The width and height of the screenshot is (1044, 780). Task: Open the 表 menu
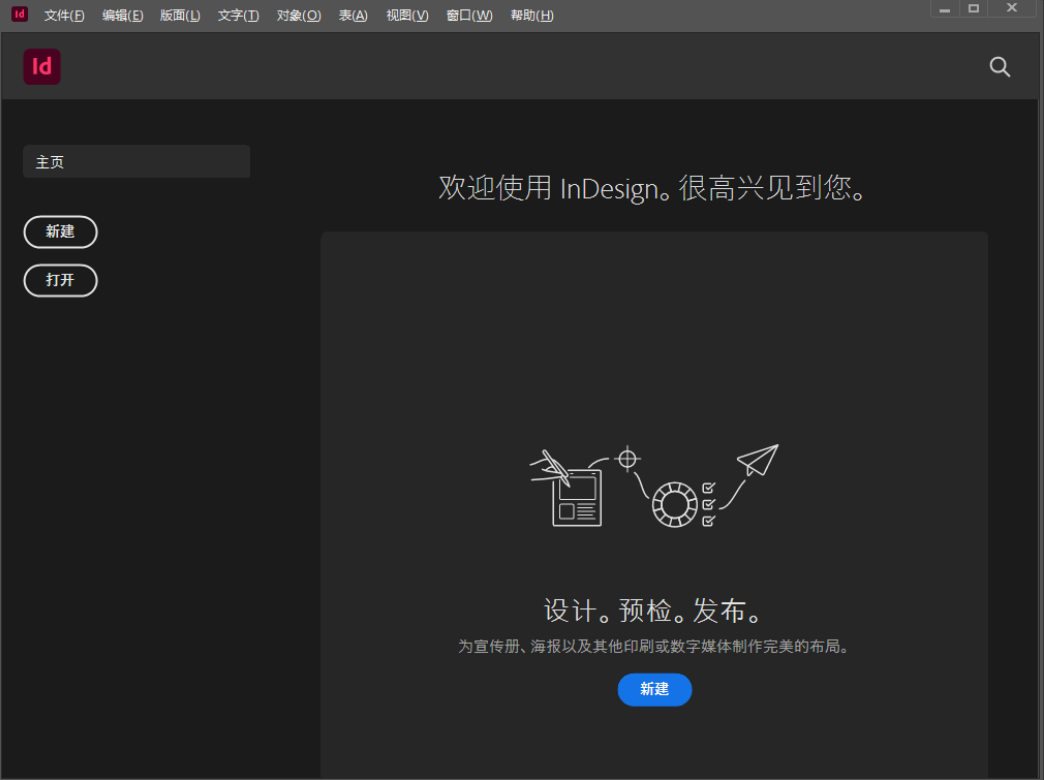pyautogui.click(x=352, y=15)
